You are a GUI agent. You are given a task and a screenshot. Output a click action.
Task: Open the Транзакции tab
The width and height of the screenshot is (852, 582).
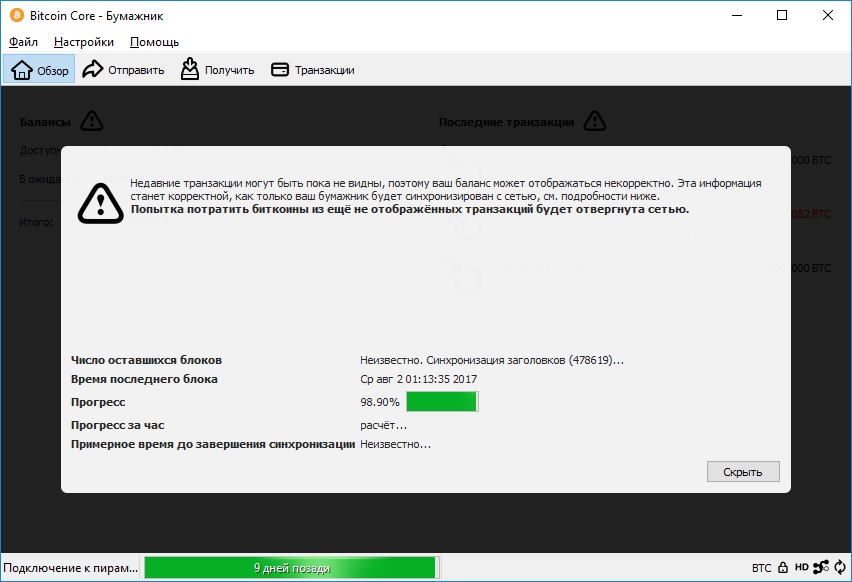coord(312,70)
